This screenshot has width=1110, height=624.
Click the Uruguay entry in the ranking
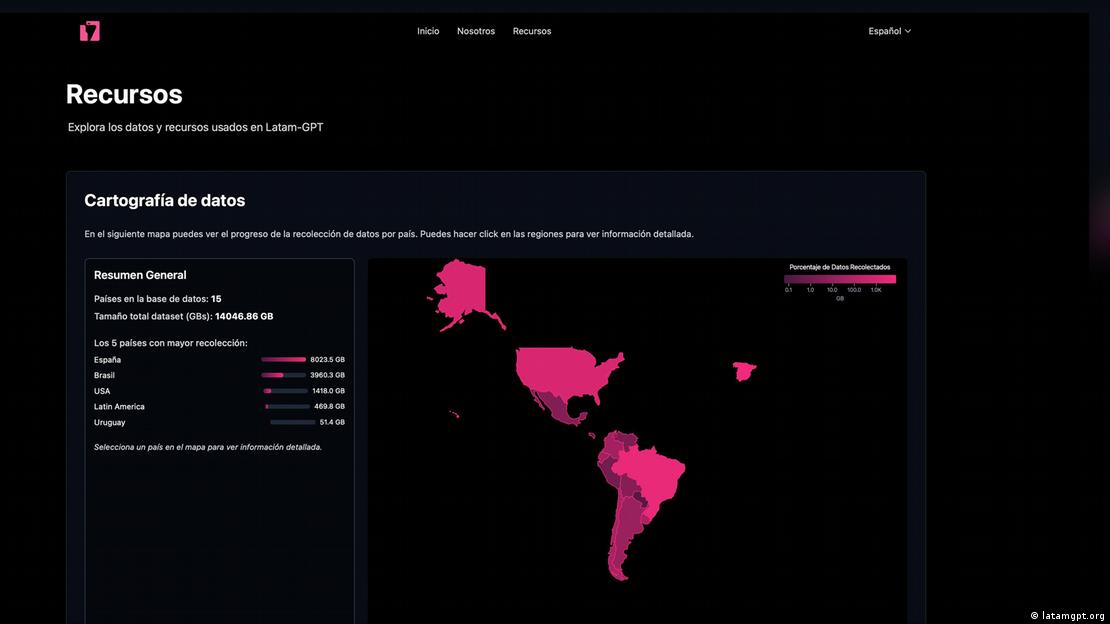pos(109,422)
